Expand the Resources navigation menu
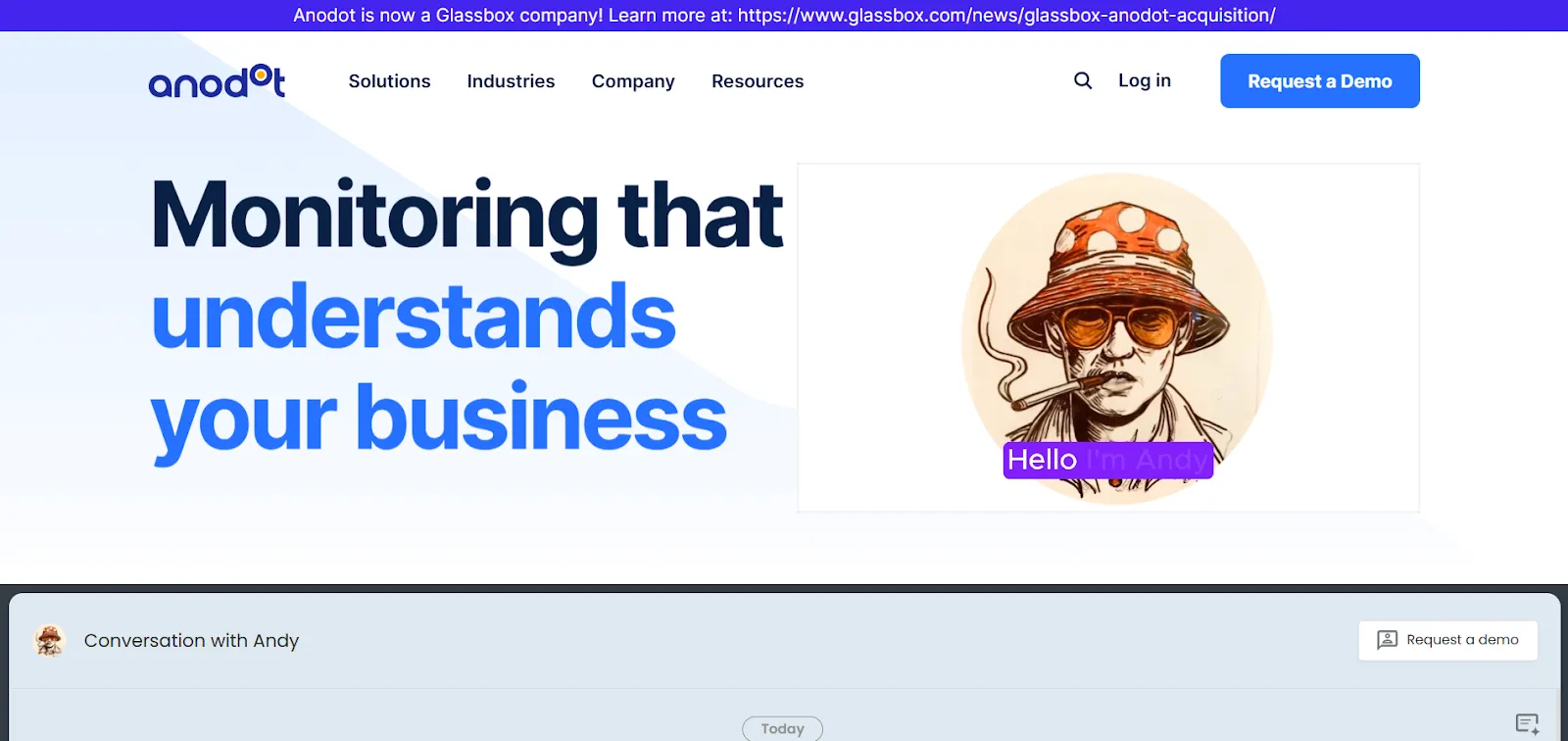This screenshot has width=1568, height=741. 758,81
